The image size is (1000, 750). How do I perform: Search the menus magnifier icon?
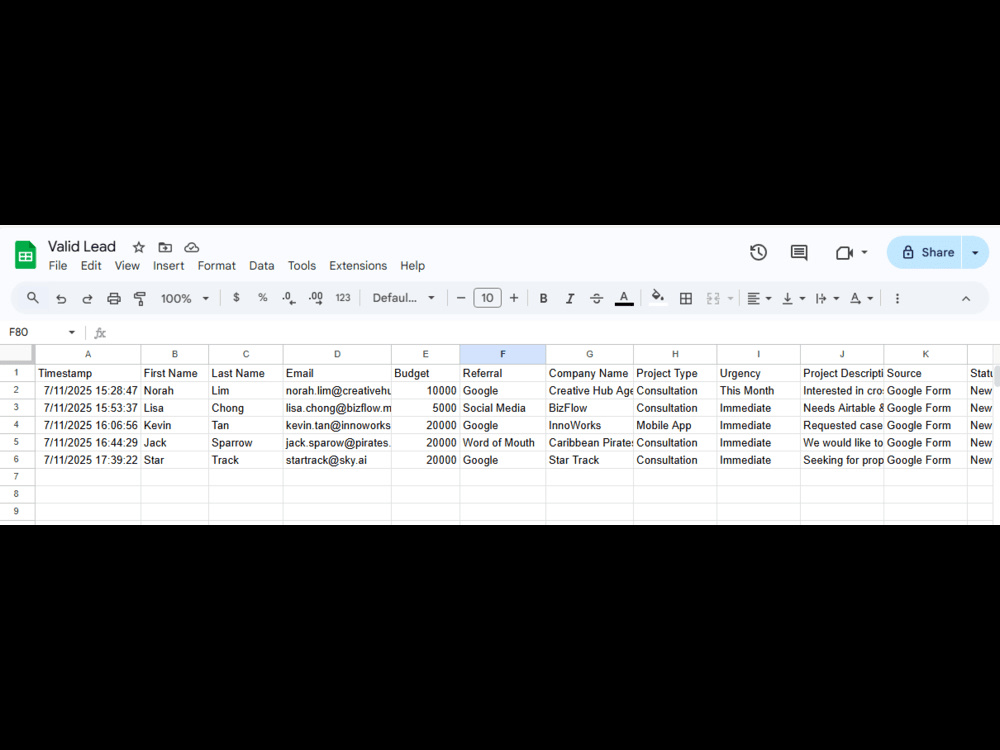click(33, 298)
